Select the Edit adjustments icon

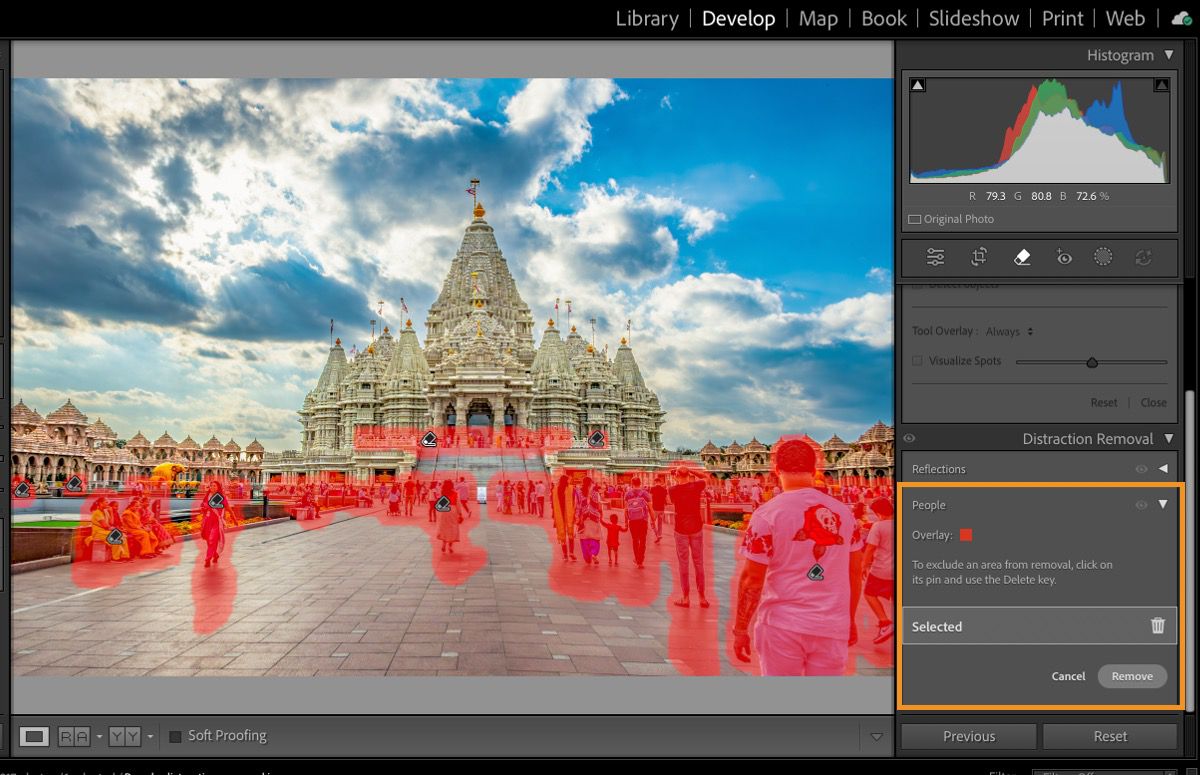[936, 257]
